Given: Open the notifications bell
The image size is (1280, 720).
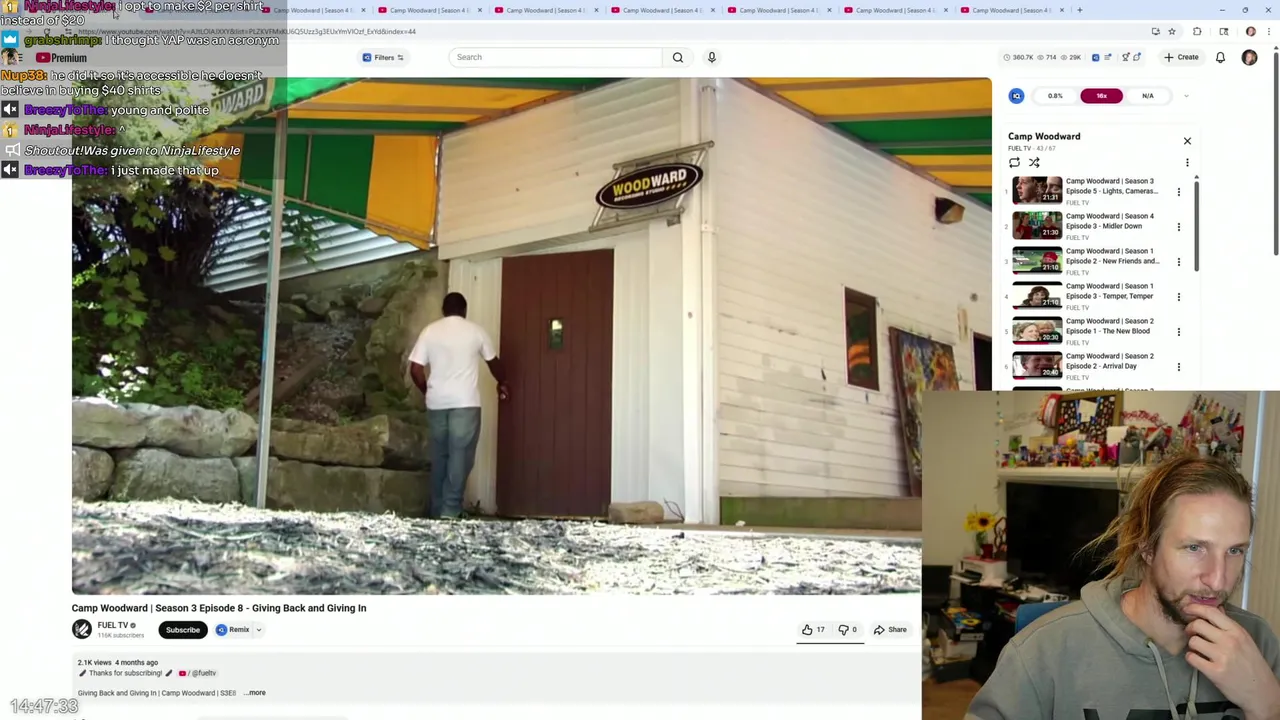Looking at the screenshot, I should pyautogui.click(x=1220, y=57).
